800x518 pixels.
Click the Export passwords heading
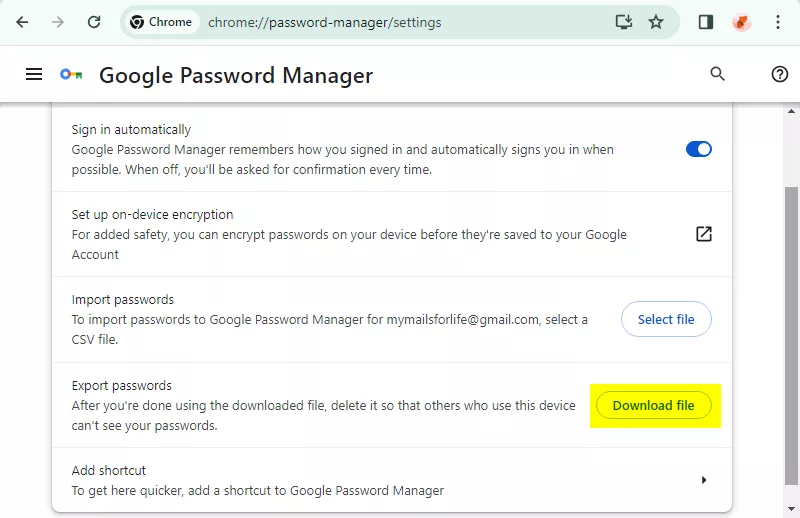point(121,385)
